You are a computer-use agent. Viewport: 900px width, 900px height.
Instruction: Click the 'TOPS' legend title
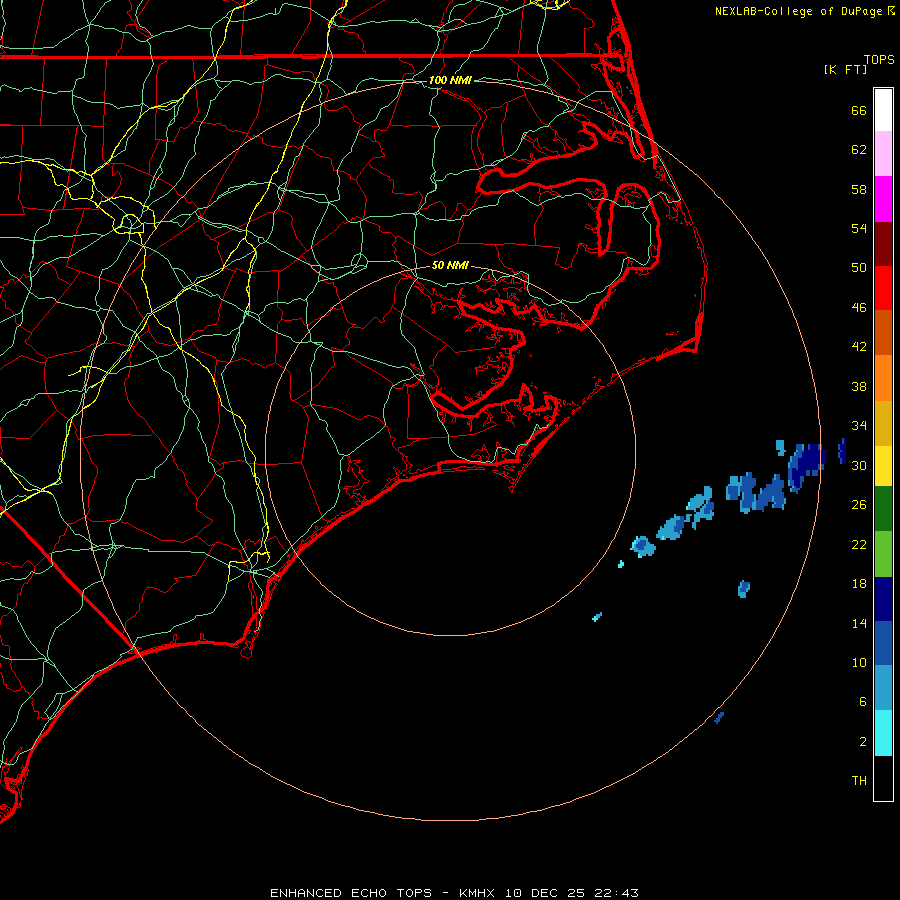[x=879, y=59]
